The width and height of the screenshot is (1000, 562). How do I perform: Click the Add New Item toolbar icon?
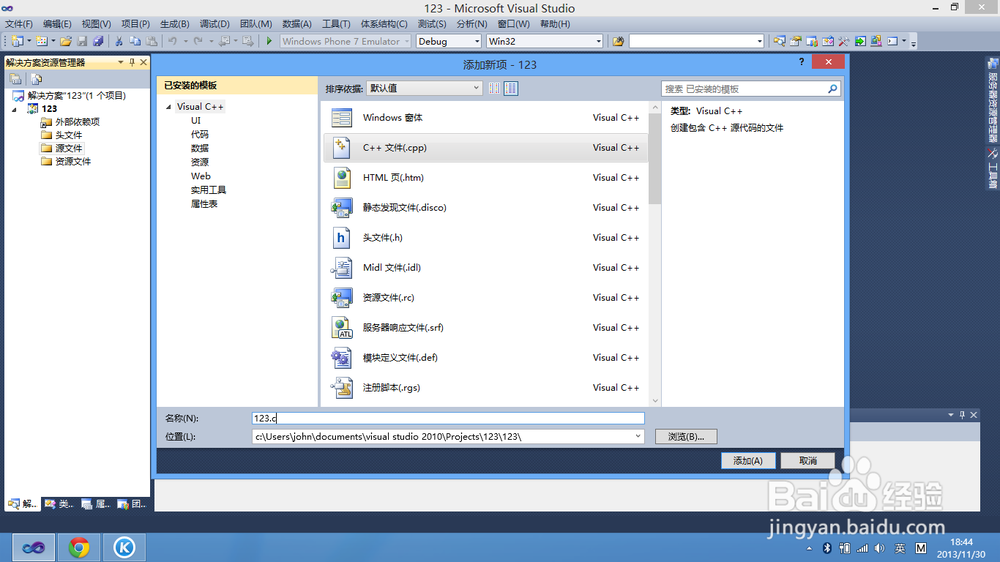pyautogui.click(x=41, y=41)
